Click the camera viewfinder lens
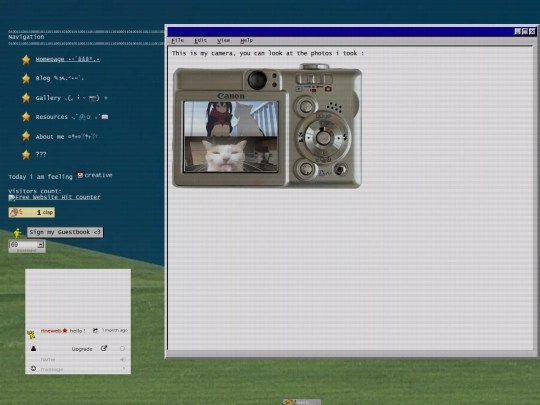The width and height of the screenshot is (540, 405). pyautogui.click(x=257, y=80)
